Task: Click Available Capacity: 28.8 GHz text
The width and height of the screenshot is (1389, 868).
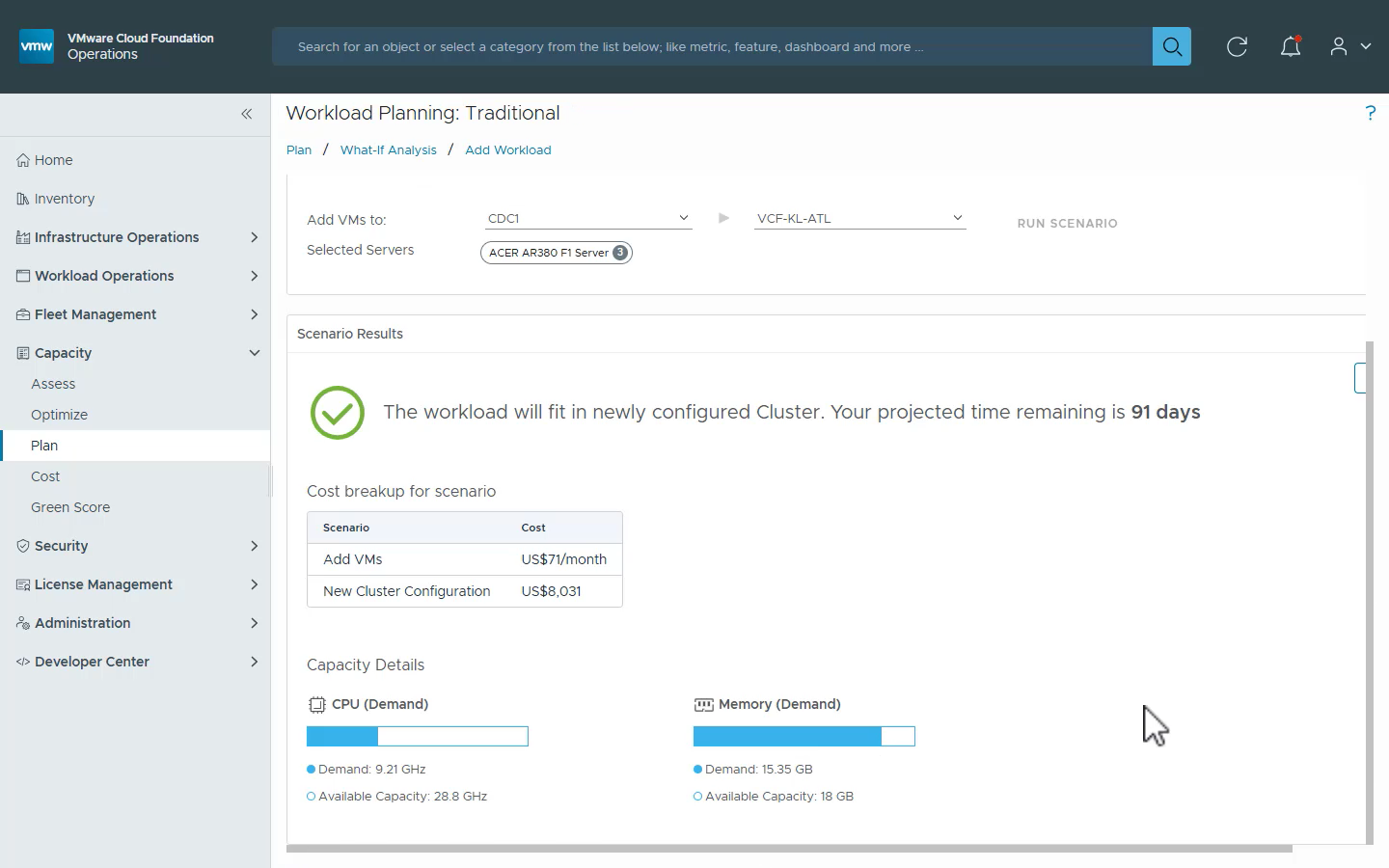Action: click(402, 797)
